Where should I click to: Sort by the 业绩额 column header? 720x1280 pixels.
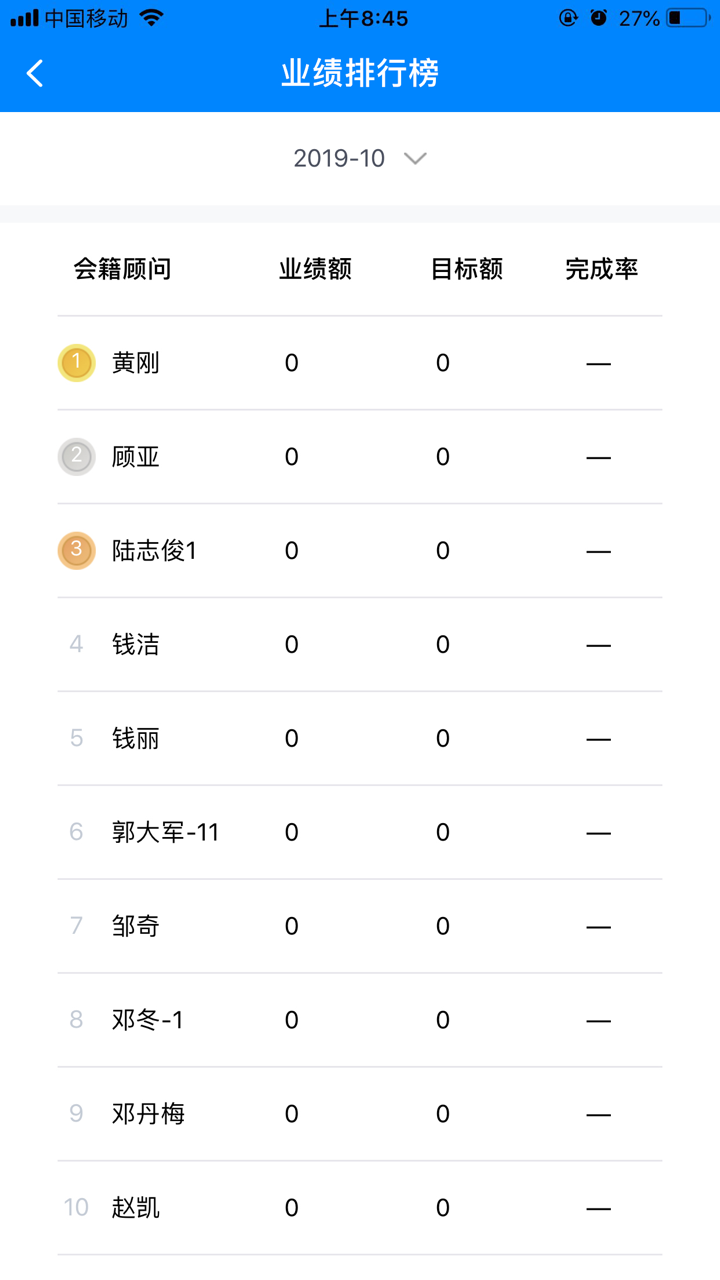(315, 269)
